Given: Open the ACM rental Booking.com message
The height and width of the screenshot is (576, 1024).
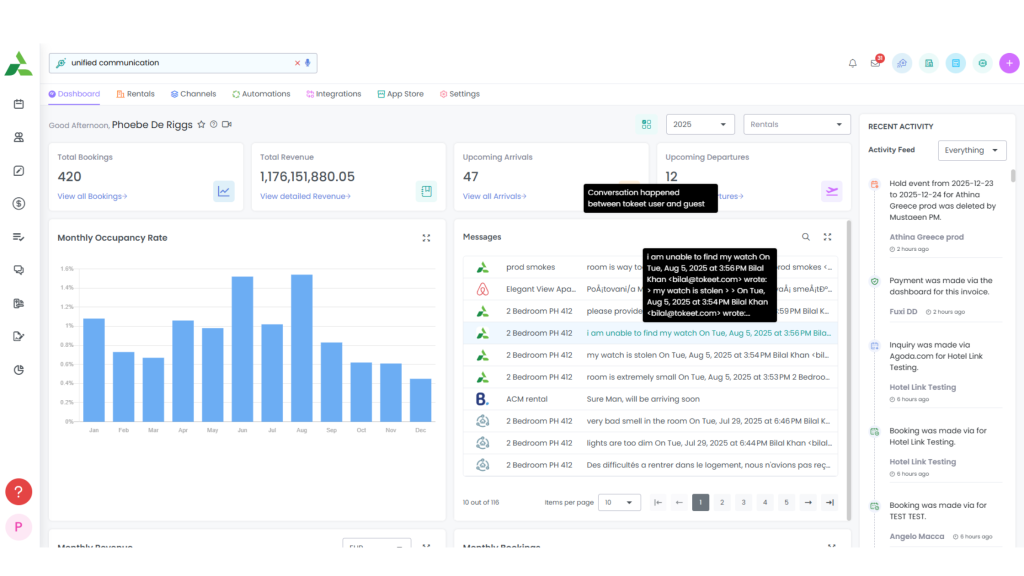Looking at the screenshot, I should [650, 399].
